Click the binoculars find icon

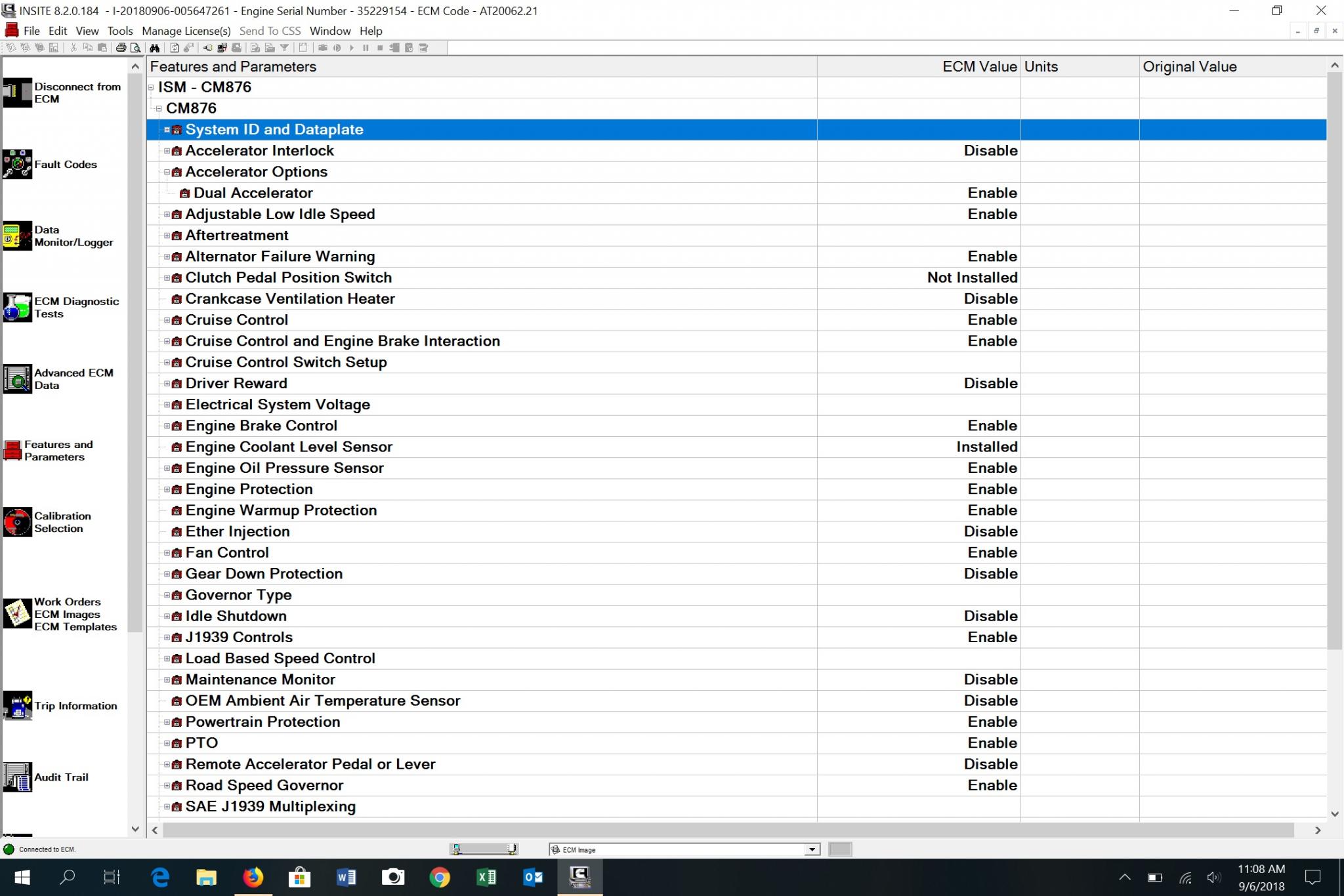click(x=154, y=48)
